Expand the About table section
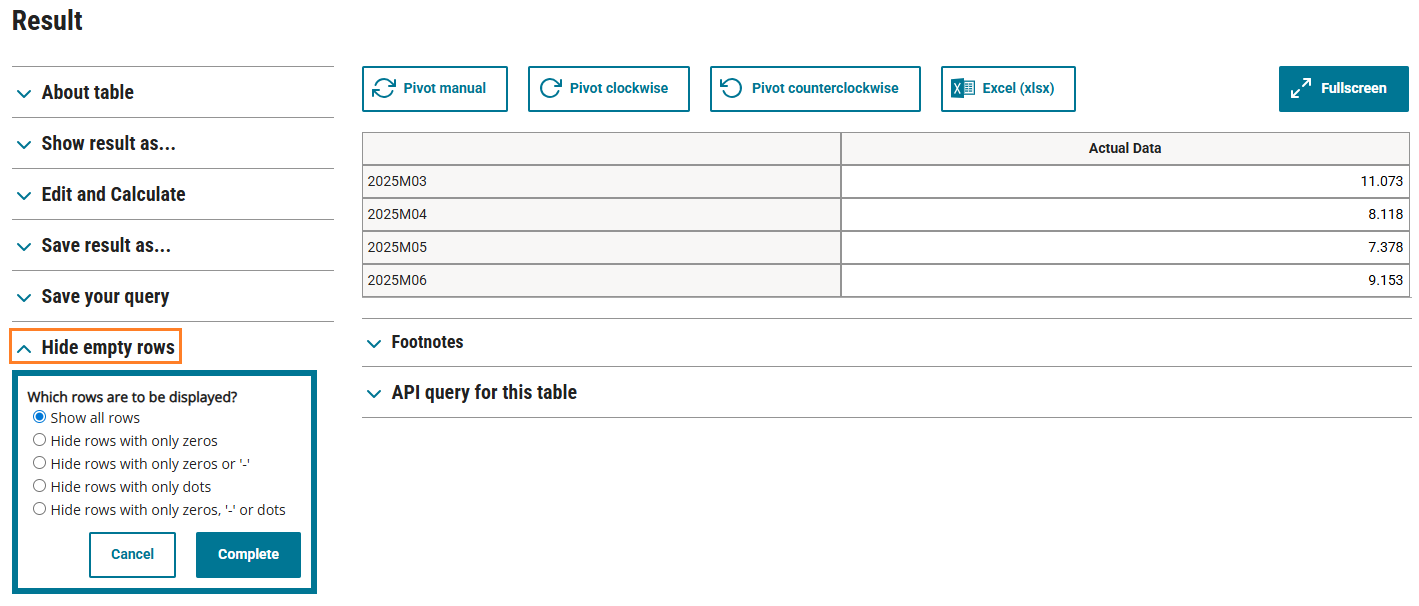The width and height of the screenshot is (1419, 606). [88, 92]
